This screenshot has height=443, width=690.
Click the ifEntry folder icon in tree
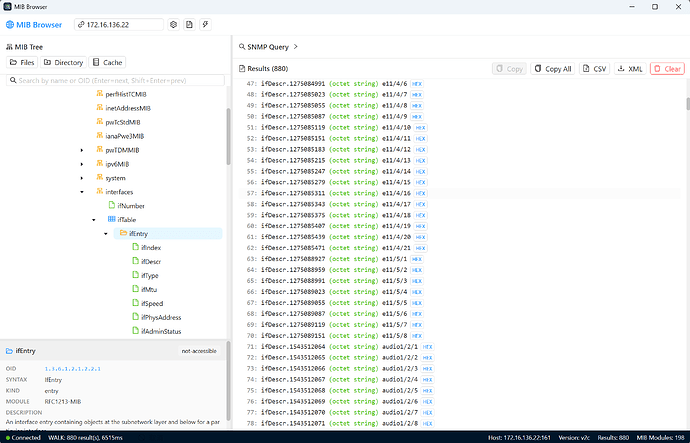point(124,233)
